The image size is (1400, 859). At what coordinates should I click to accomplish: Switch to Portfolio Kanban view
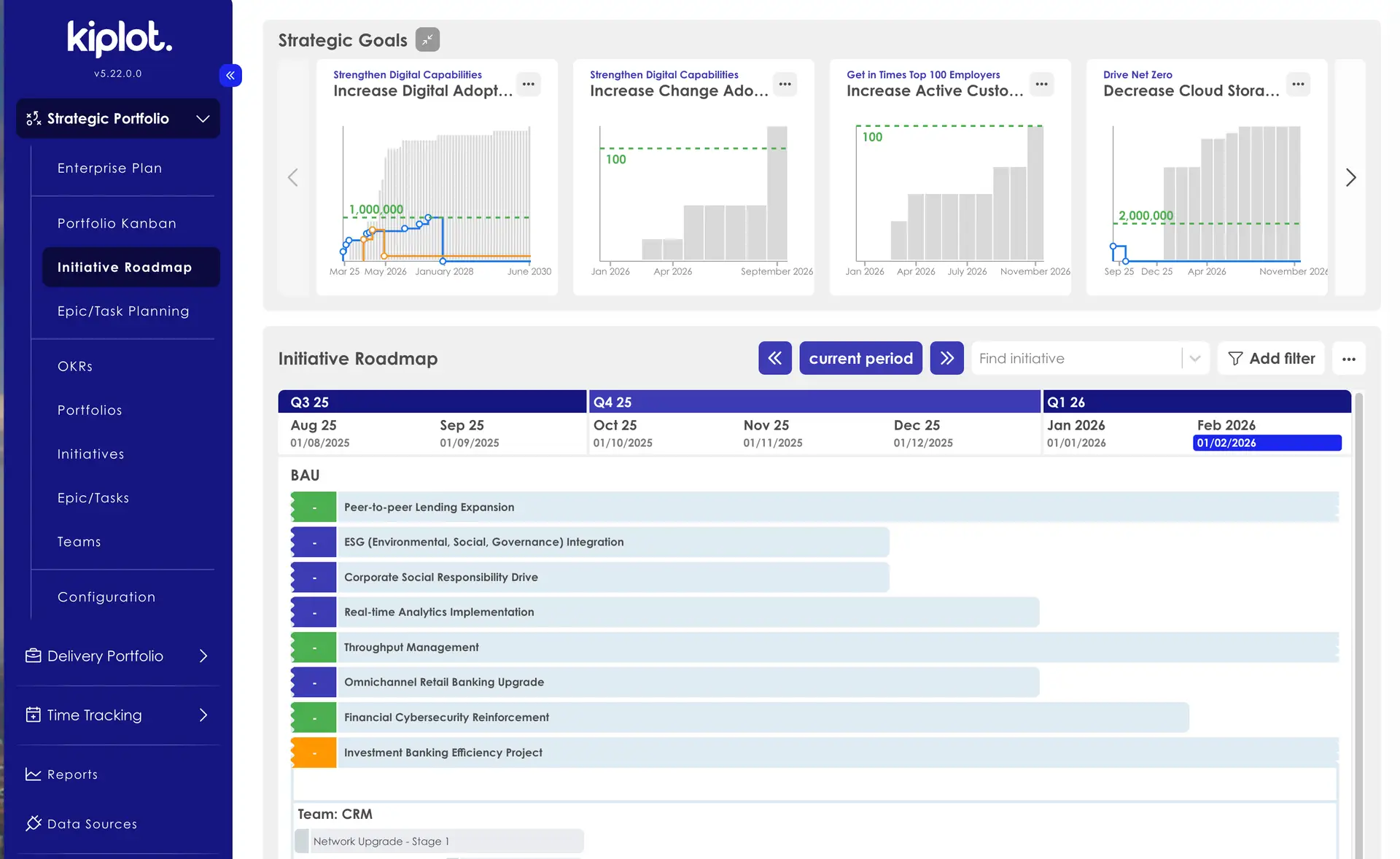pos(117,223)
